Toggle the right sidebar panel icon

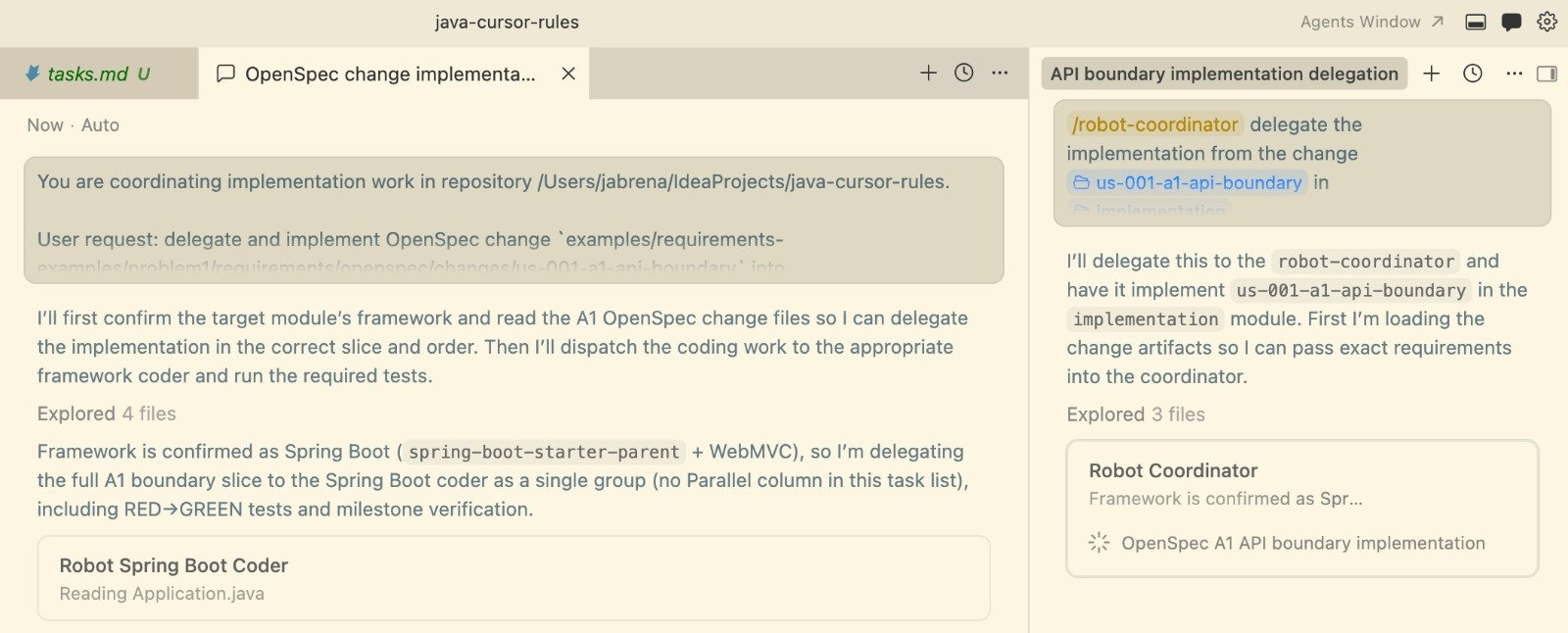click(1546, 73)
